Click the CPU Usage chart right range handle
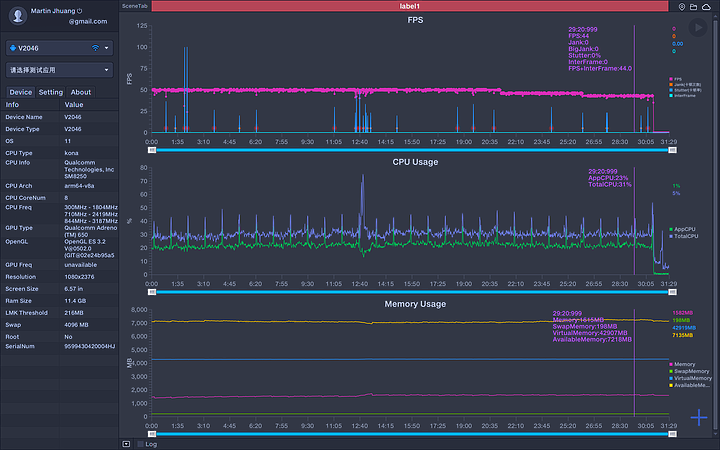The height and width of the screenshot is (450, 720). 672,292
